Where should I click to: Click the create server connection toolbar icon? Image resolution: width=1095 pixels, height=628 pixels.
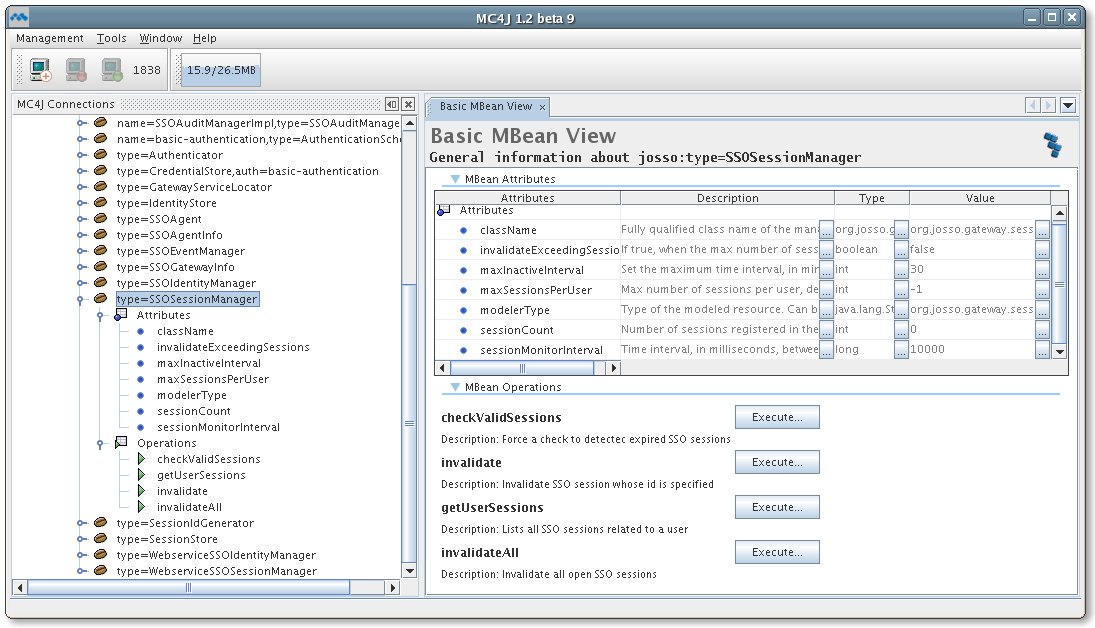[40, 70]
